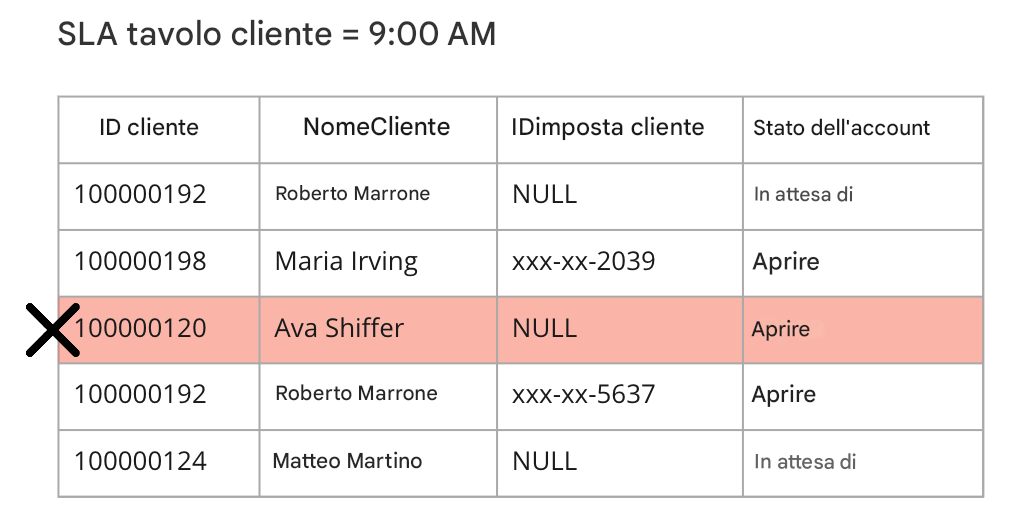Viewport: 1010px width, 522px height.
Task: Click tax ID xxx-xx-2039 cell
Action: (x=620, y=262)
